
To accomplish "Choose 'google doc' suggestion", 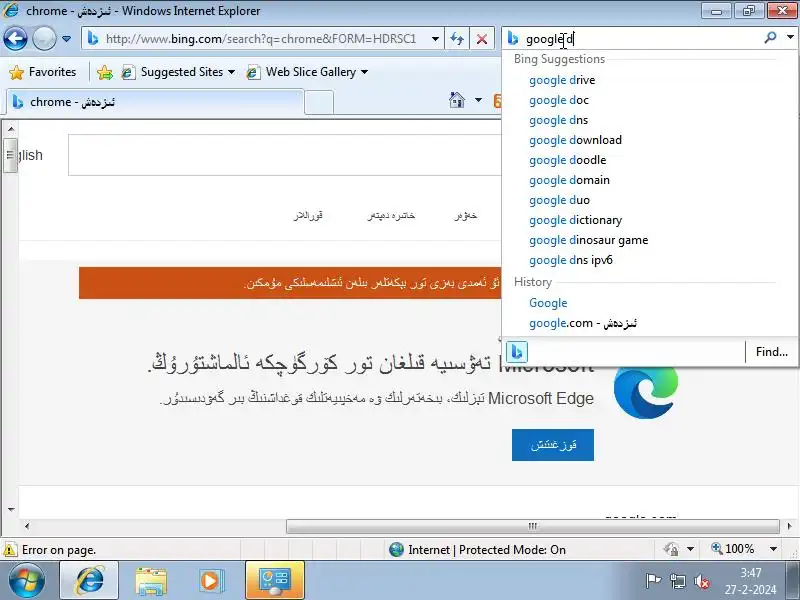I will tap(559, 100).
